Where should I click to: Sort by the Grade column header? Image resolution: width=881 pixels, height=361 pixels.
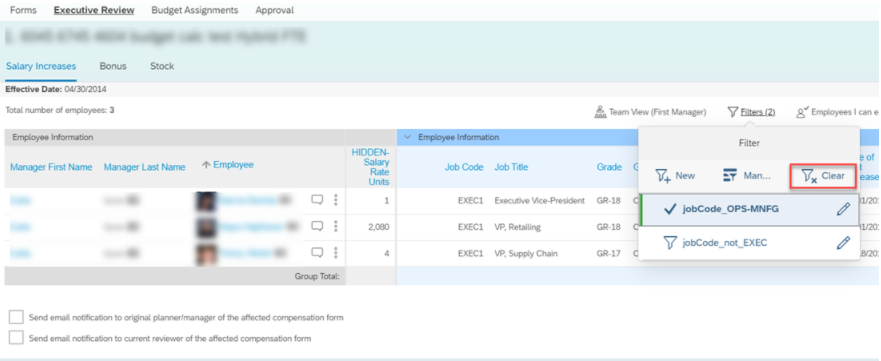click(609, 167)
